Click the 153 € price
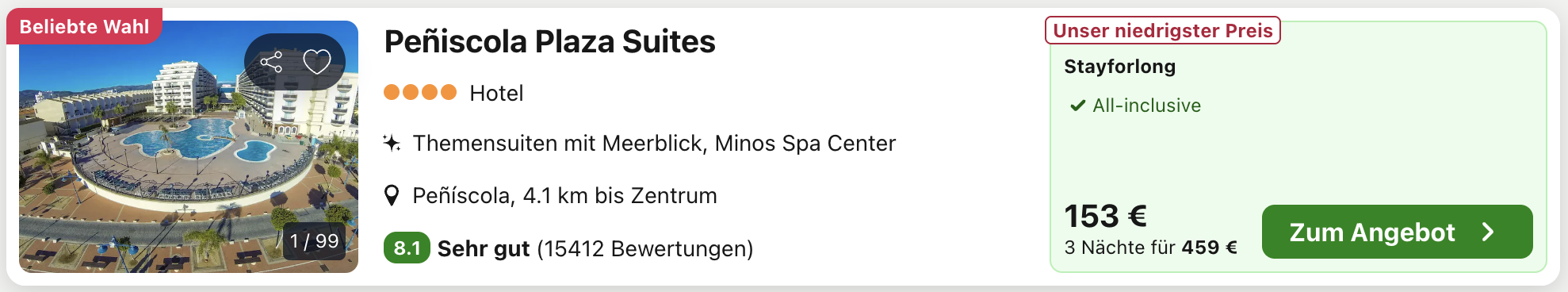This screenshot has width=1568, height=292. (x=1105, y=216)
